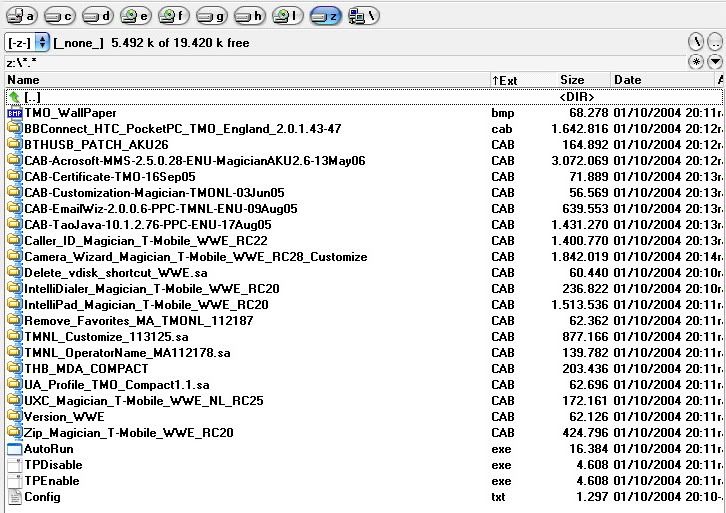Image resolution: width=726 pixels, height=513 pixels.
Task: Select the Config txt file
Action: (42, 497)
